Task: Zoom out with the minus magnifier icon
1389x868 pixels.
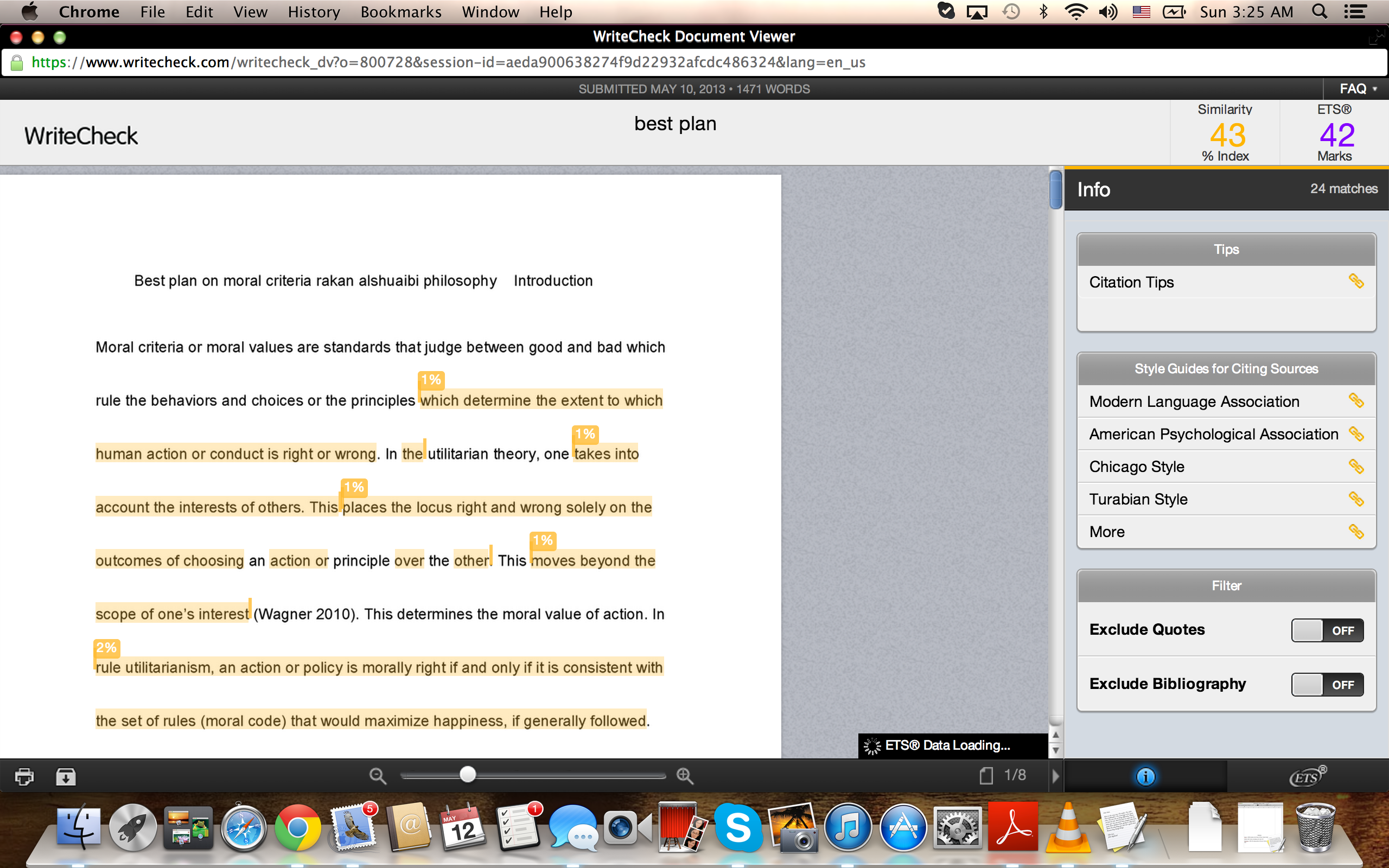Action: tap(378, 776)
